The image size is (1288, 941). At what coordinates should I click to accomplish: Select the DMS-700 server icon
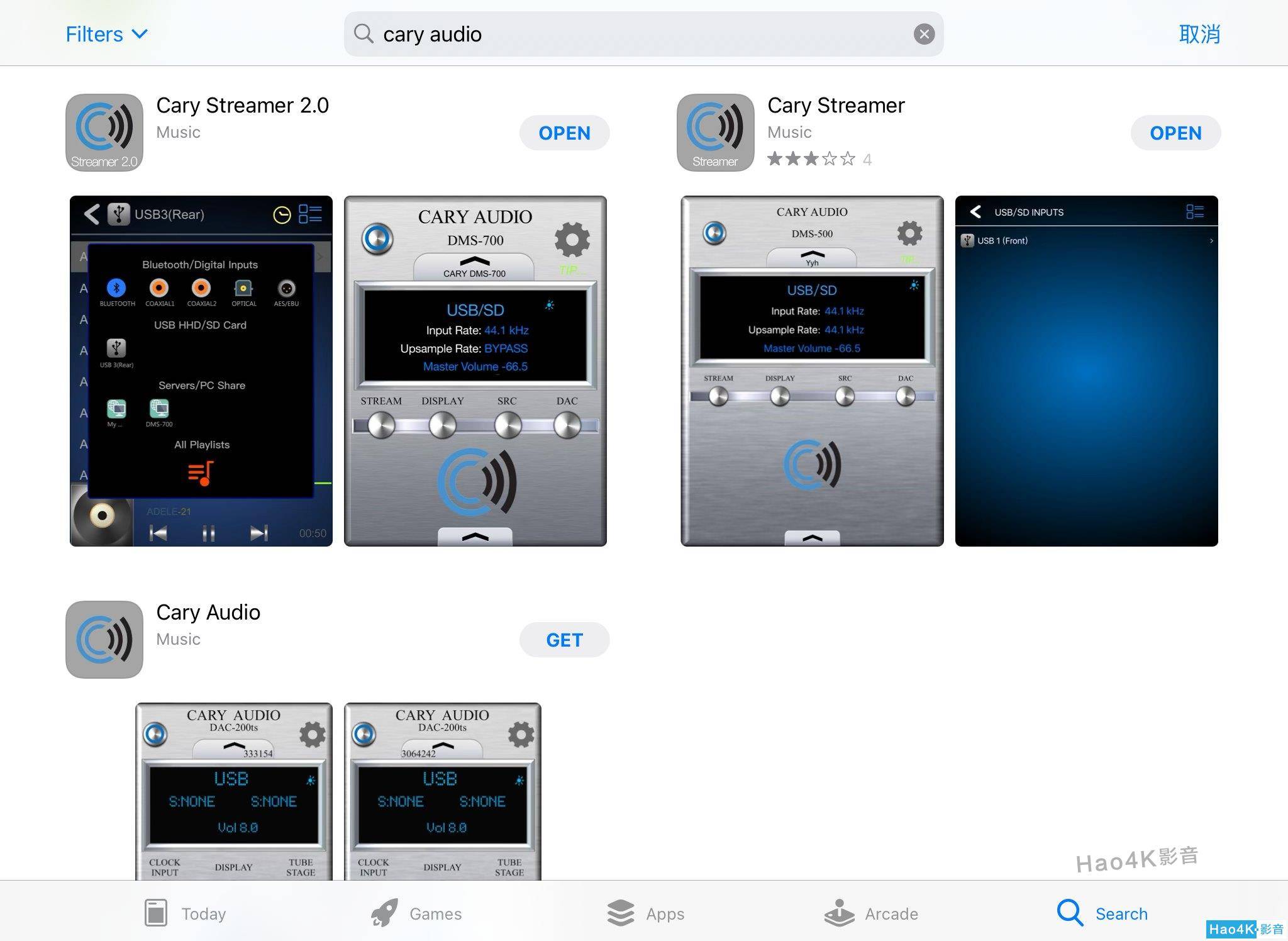159,409
